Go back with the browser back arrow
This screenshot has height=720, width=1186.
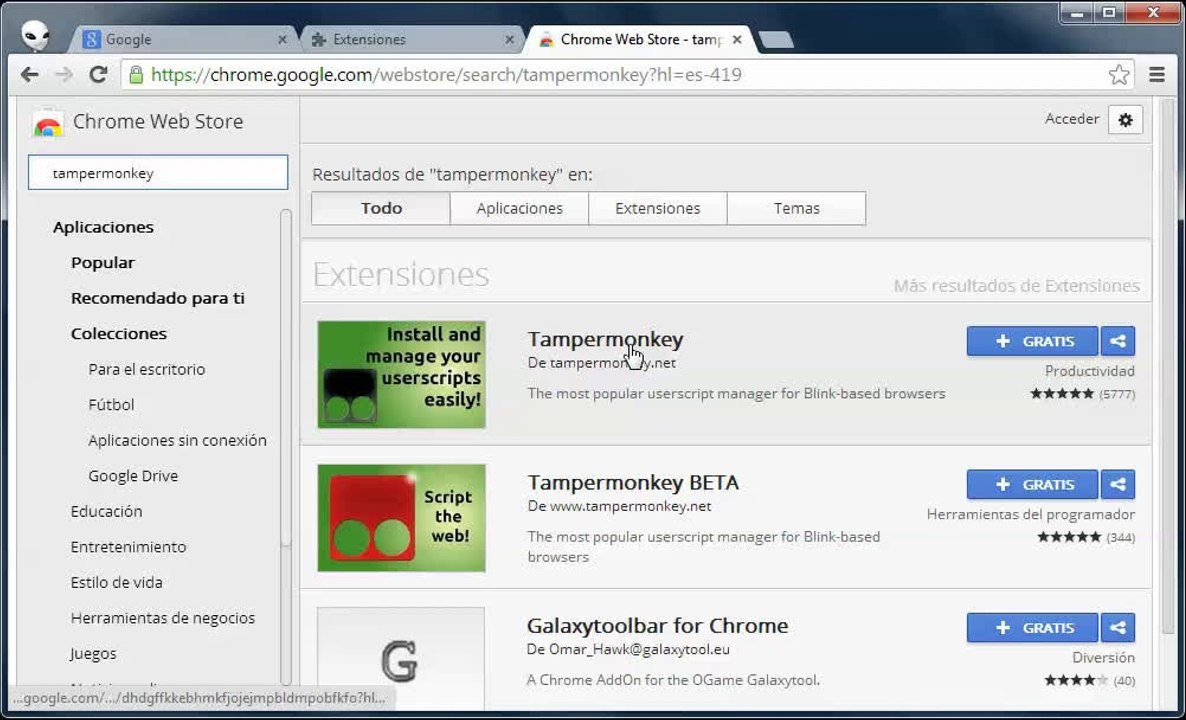29,74
